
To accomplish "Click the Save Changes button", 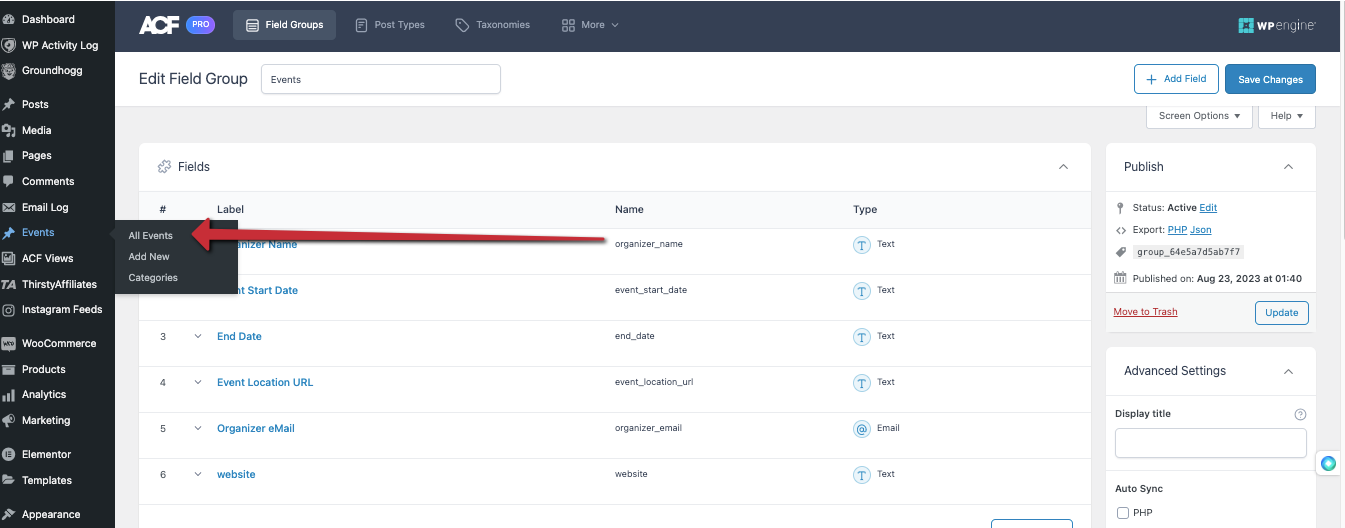I will [1270, 79].
